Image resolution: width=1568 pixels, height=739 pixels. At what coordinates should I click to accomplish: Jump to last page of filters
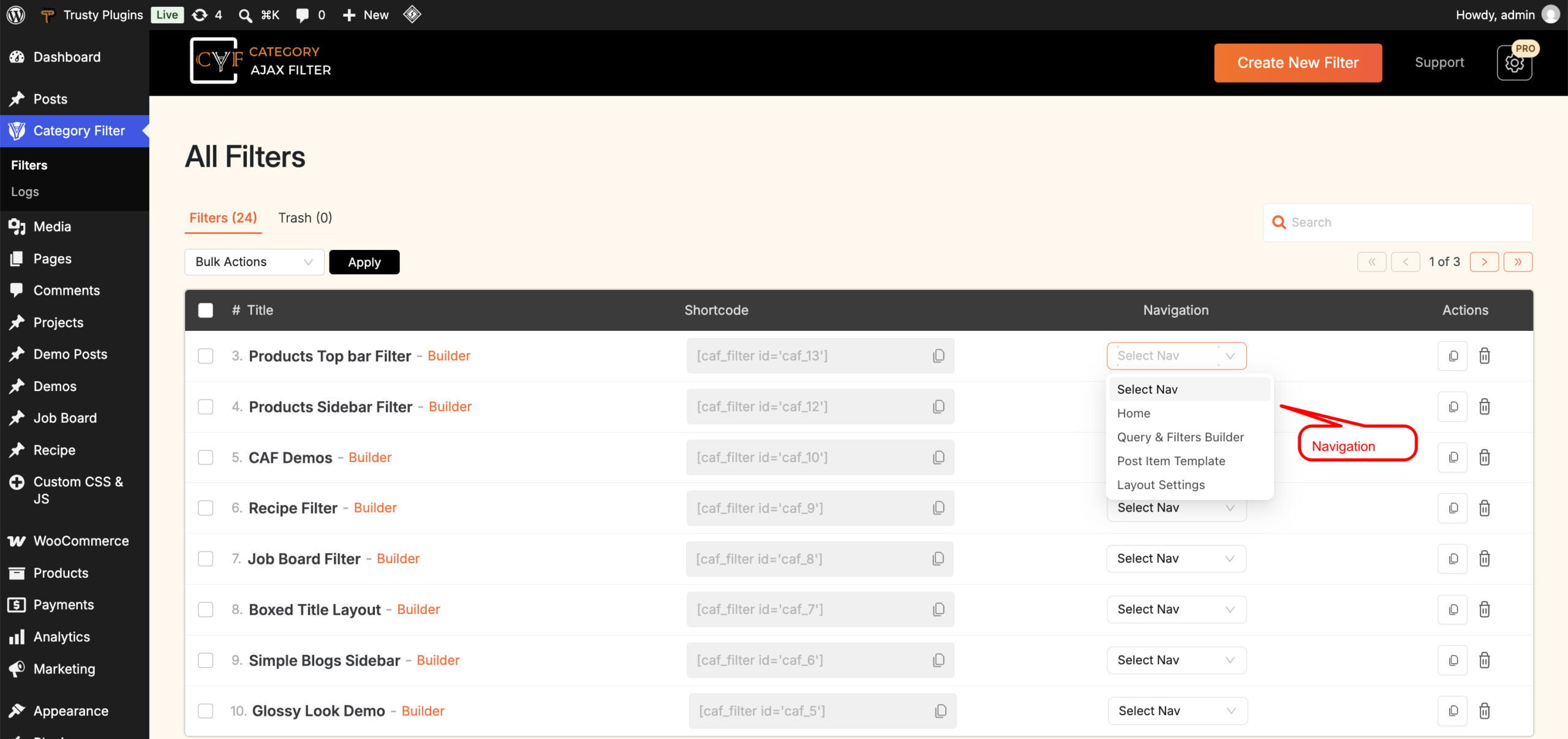coord(1518,262)
